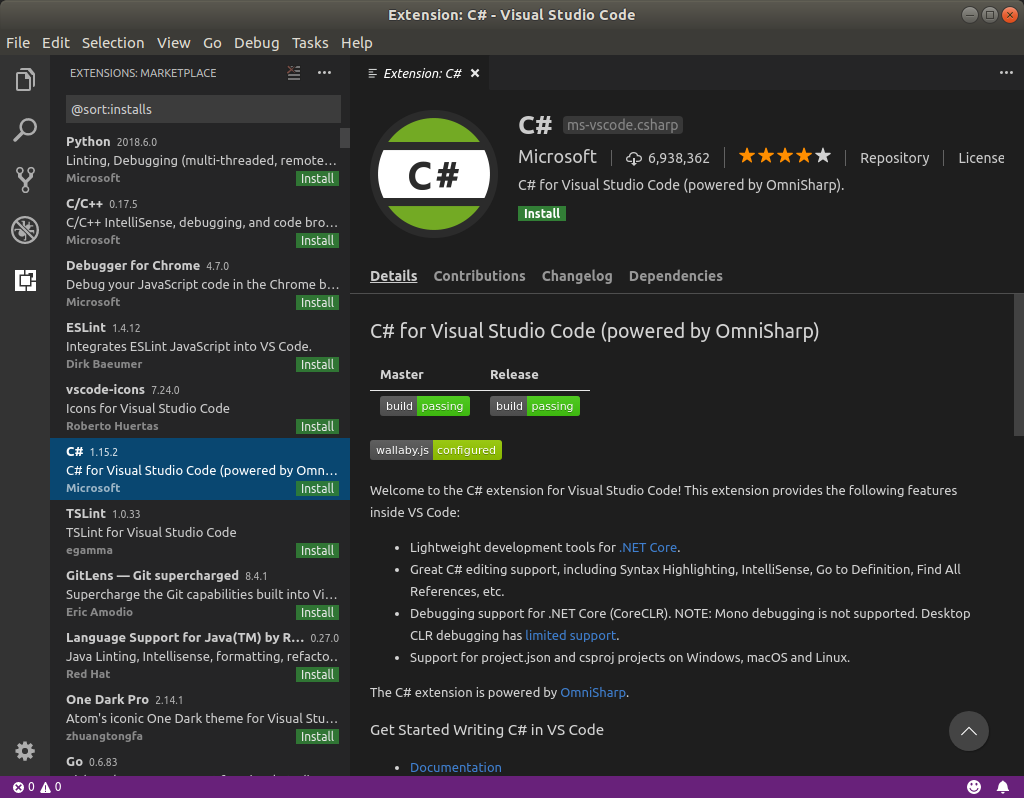The width and height of the screenshot is (1024, 798).
Task: Open the Explorer sidebar icon
Action: click(x=25, y=79)
